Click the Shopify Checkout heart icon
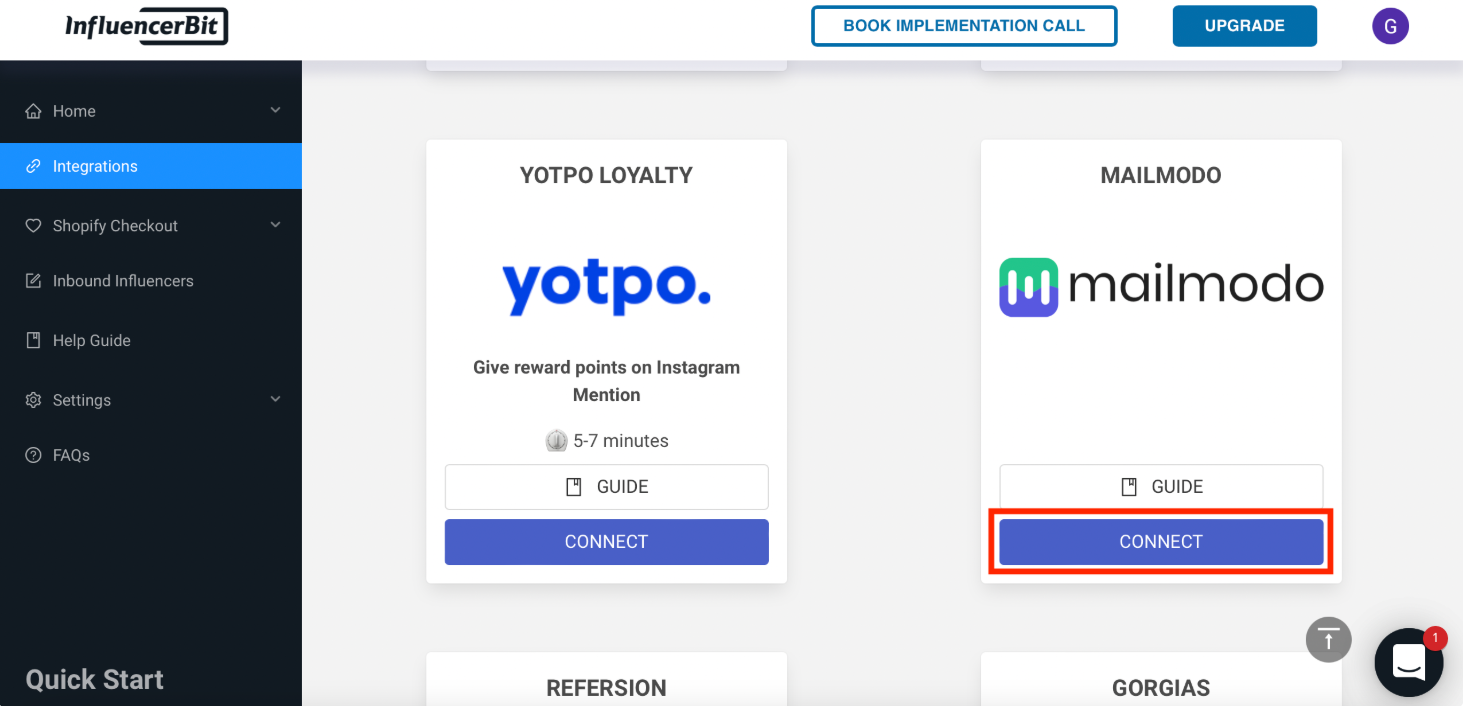 coord(33,226)
